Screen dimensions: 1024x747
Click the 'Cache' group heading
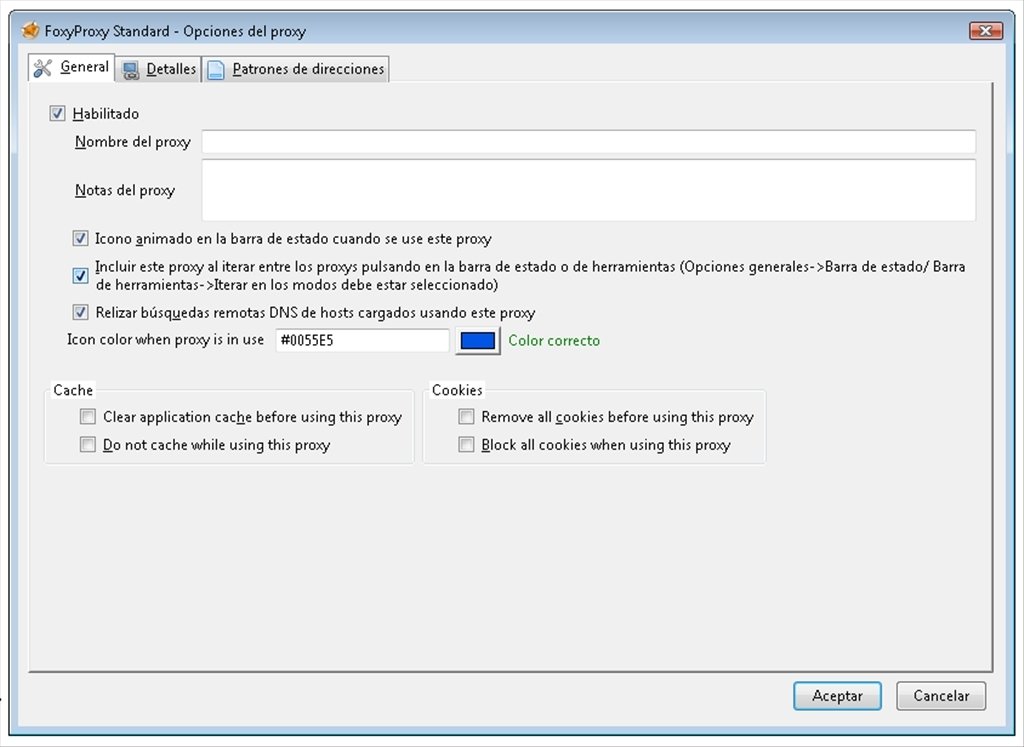tap(73, 390)
